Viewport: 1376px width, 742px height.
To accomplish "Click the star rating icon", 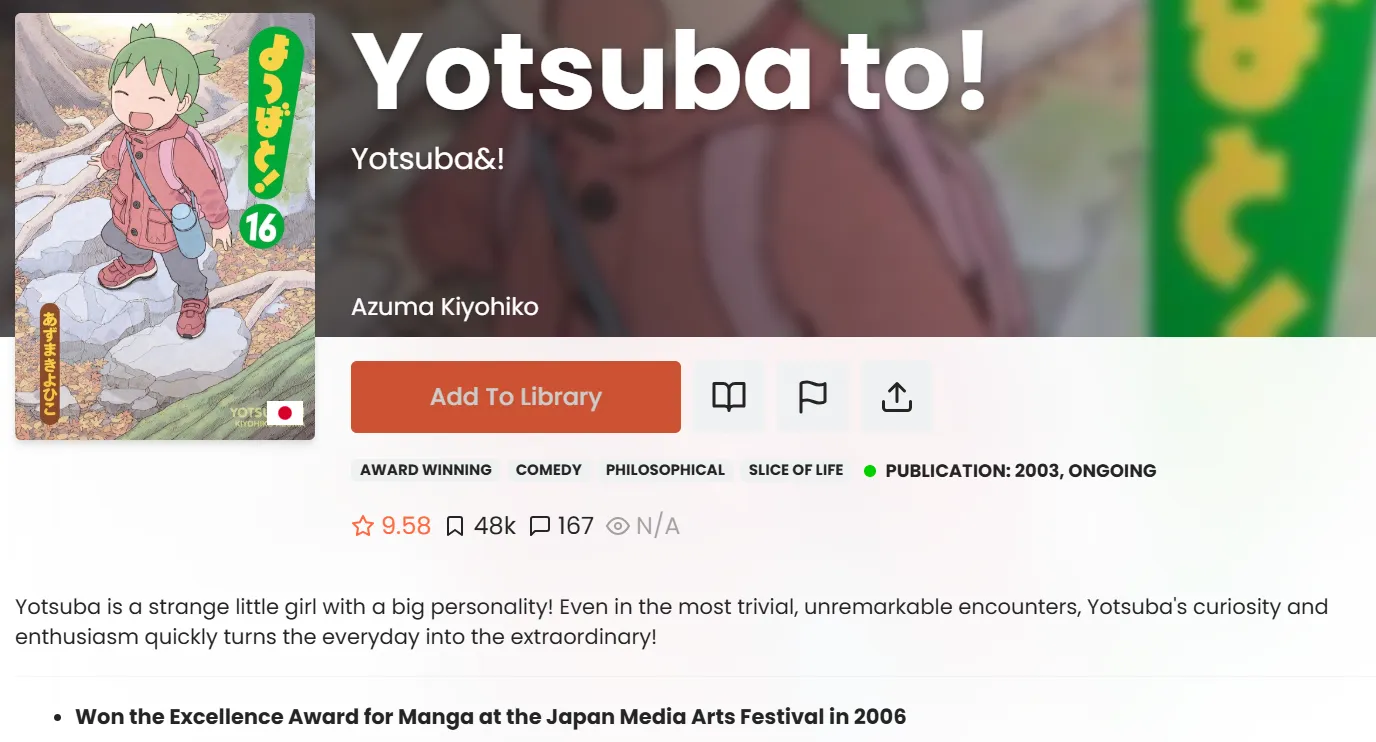I will pyautogui.click(x=362, y=526).
